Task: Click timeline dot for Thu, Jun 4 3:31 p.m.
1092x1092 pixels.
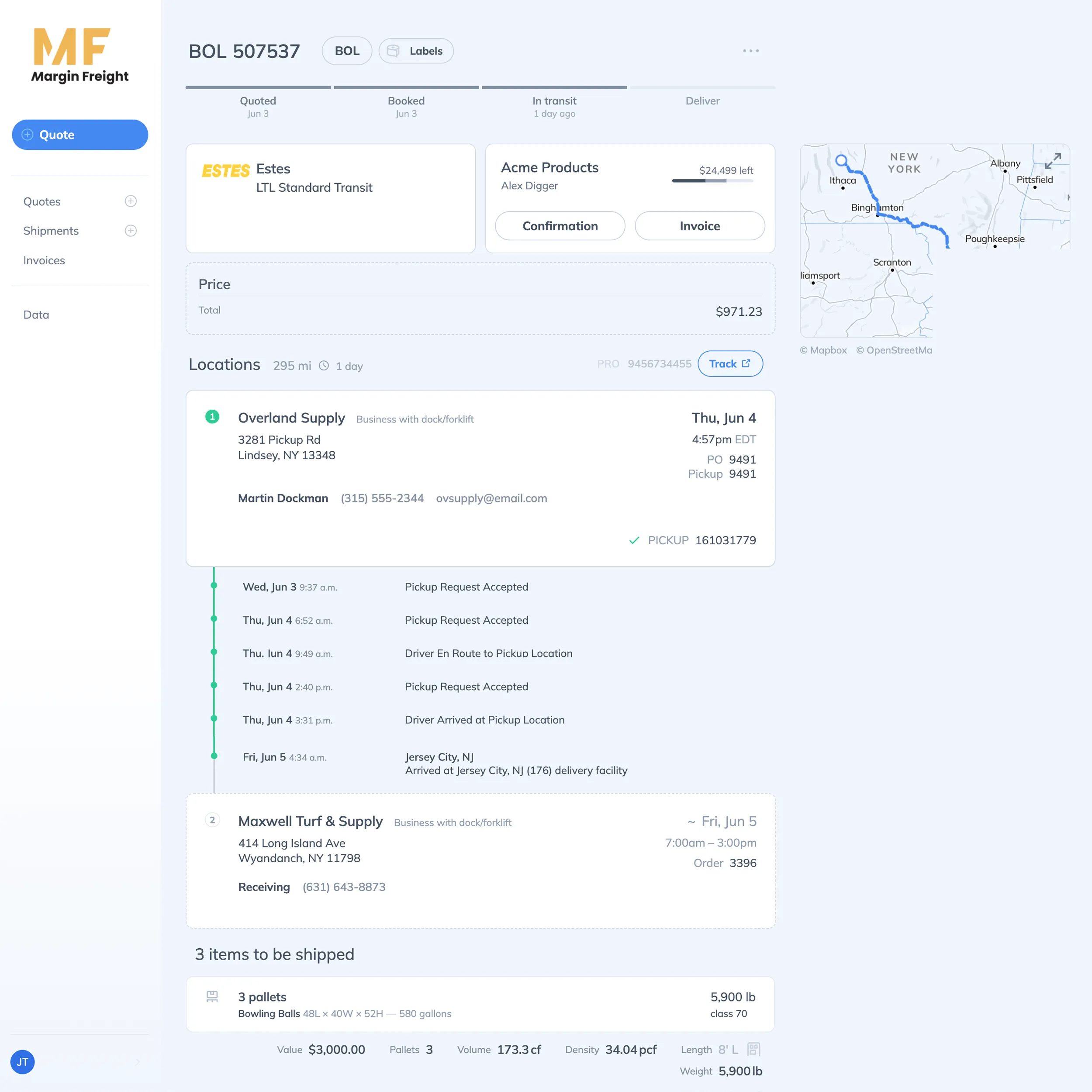Action: pyautogui.click(x=214, y=719)
